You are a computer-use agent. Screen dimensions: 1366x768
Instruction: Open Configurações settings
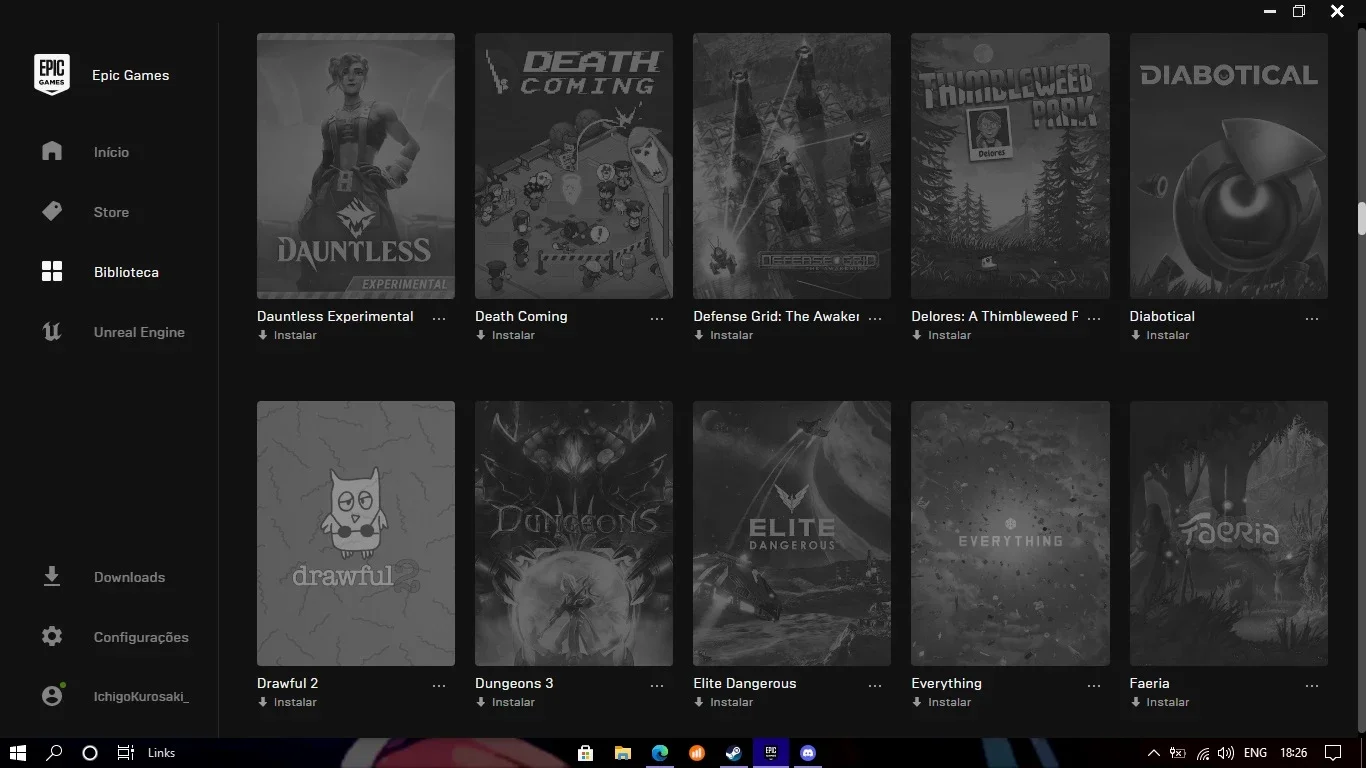pos(141,637)
